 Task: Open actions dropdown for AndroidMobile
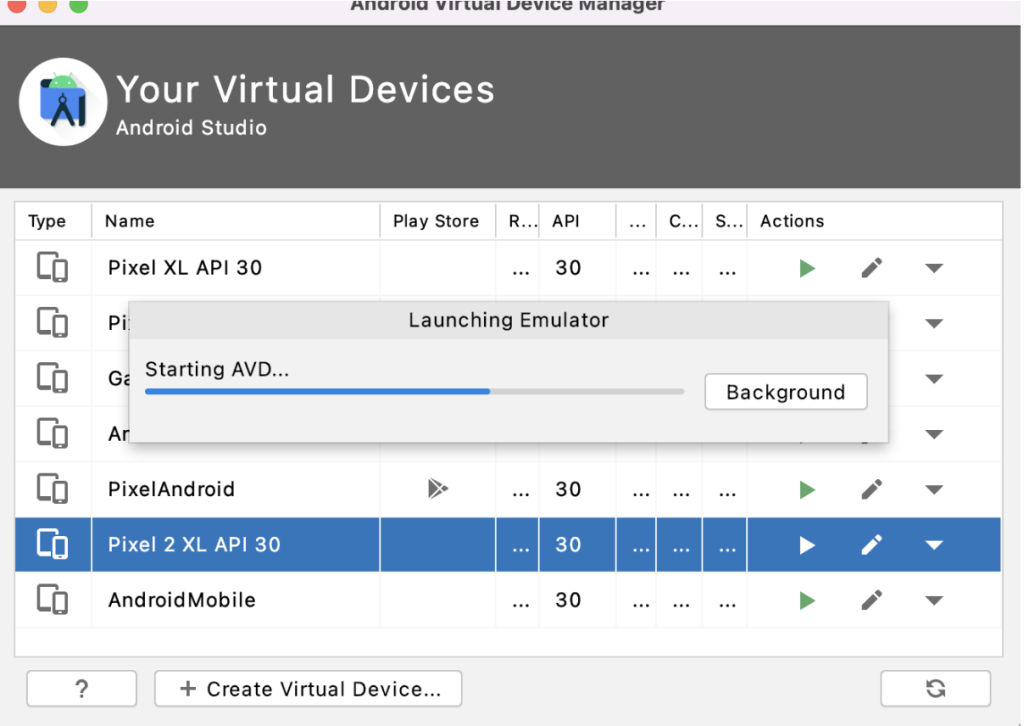tap(934, 601)
